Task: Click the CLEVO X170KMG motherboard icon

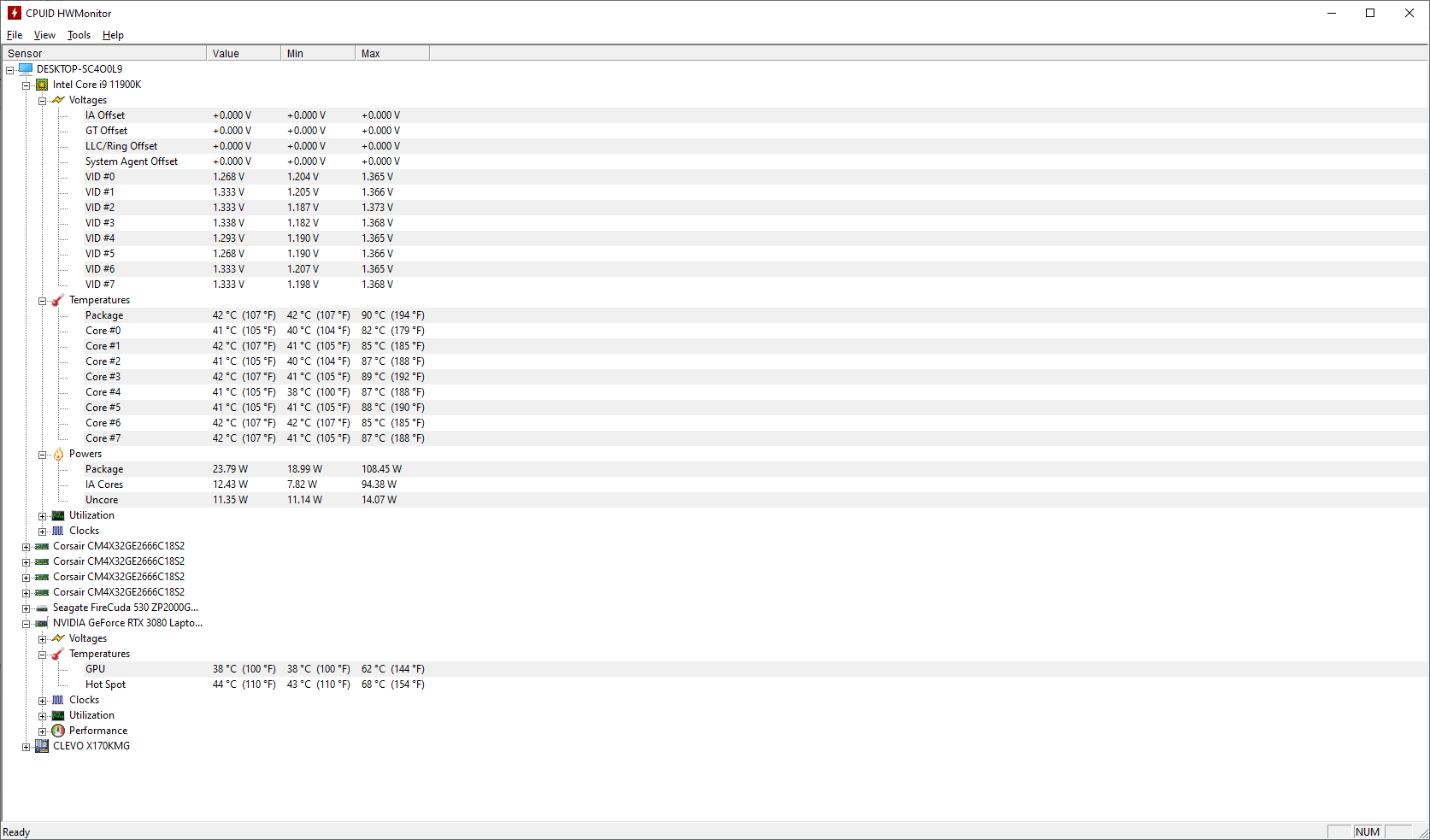Action: 42,746
